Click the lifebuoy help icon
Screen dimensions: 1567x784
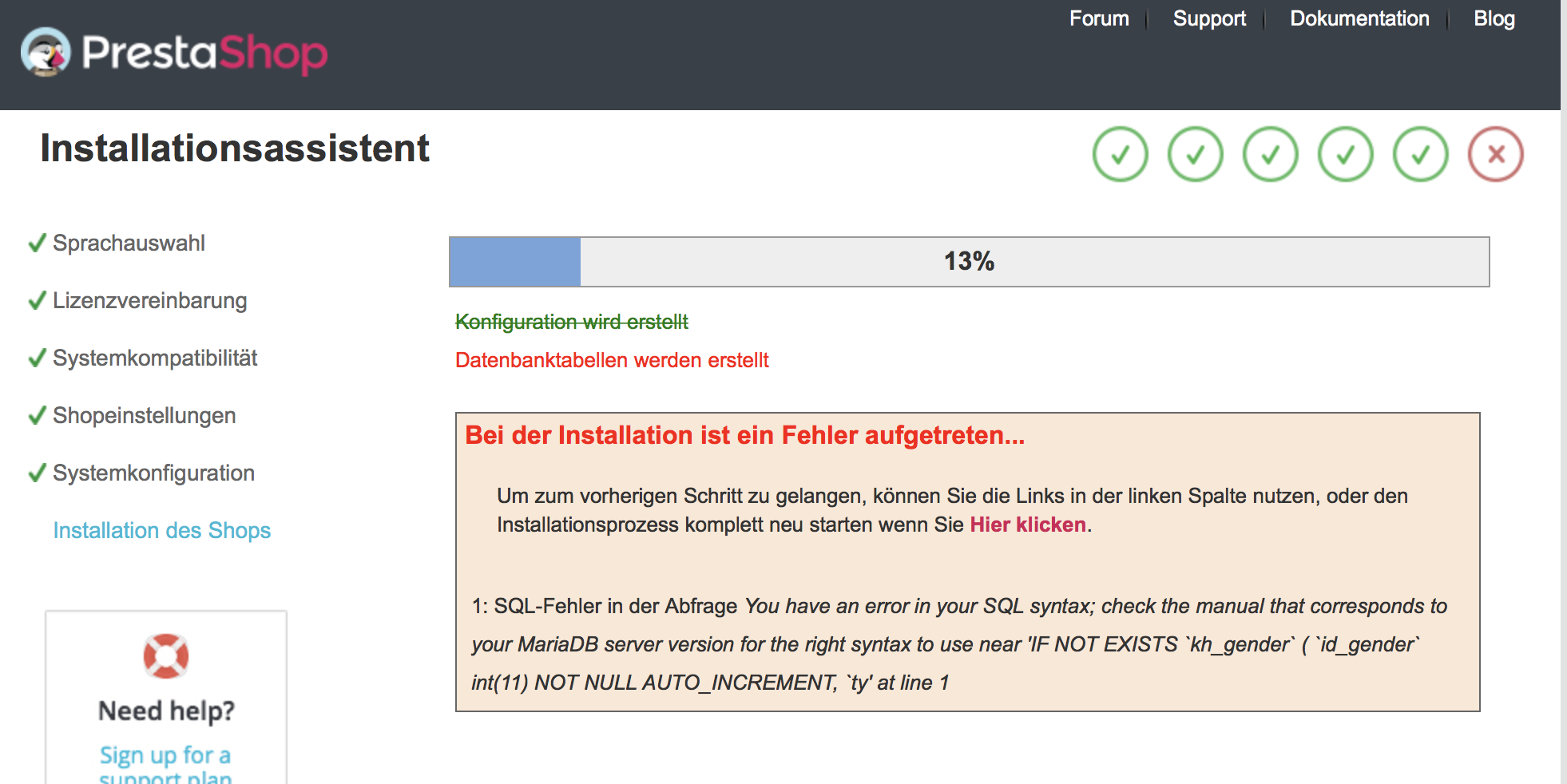166,656
